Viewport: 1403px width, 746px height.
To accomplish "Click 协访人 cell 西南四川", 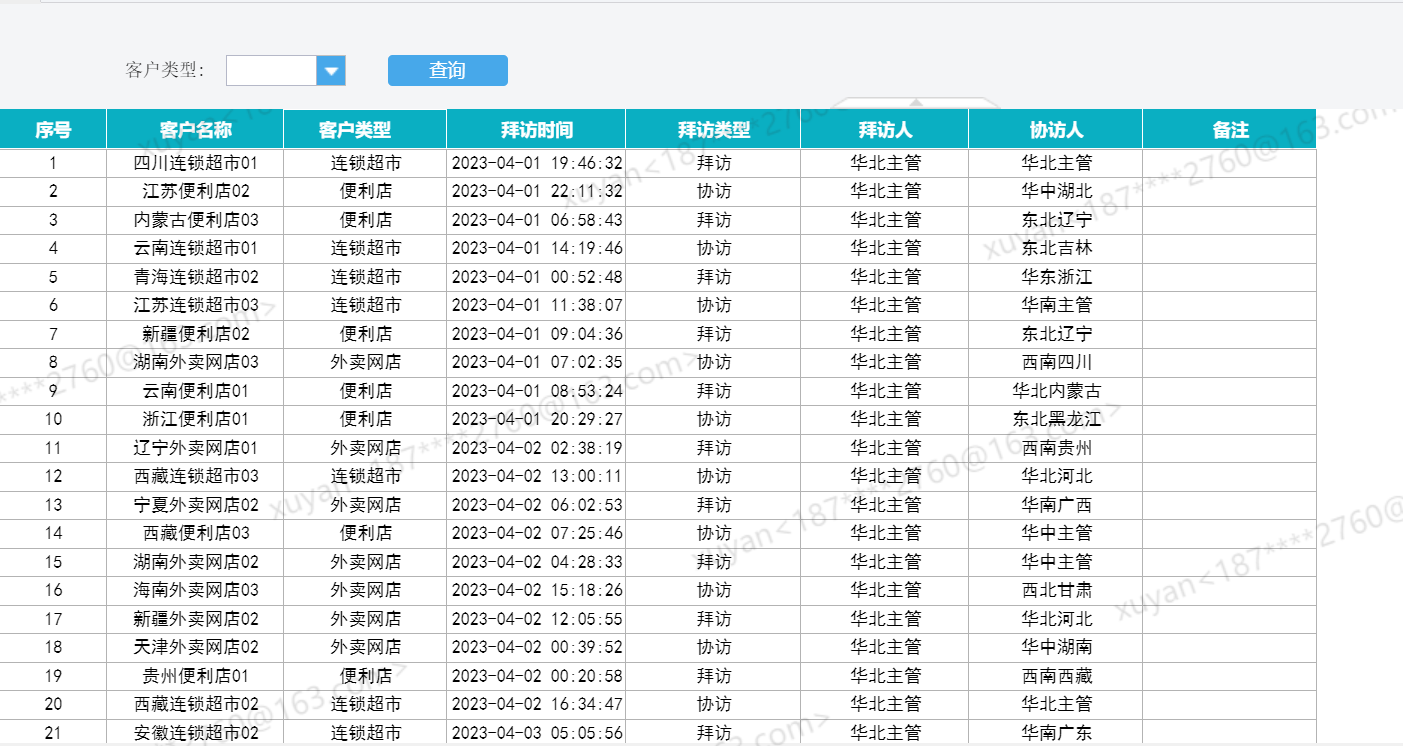I will 1056,362.
